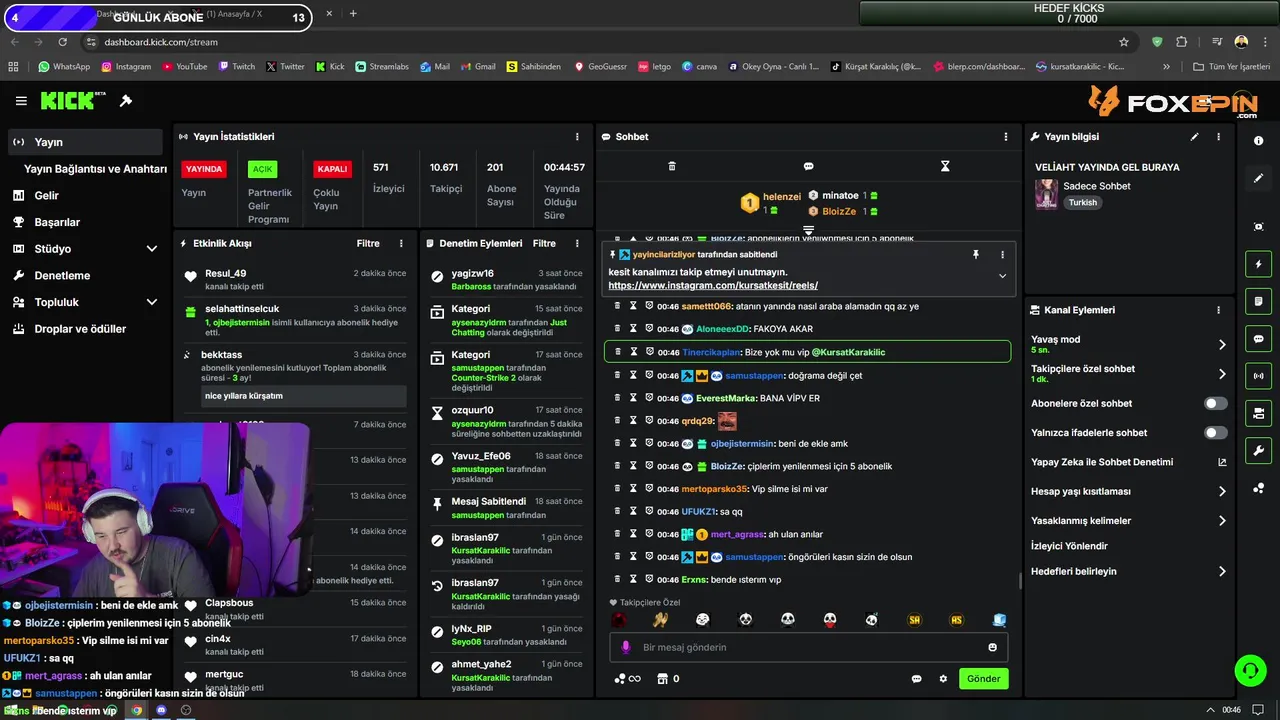1280x720 pixels.
Task: Unpin the pinned message via pin icon
Action: (976, 255)
